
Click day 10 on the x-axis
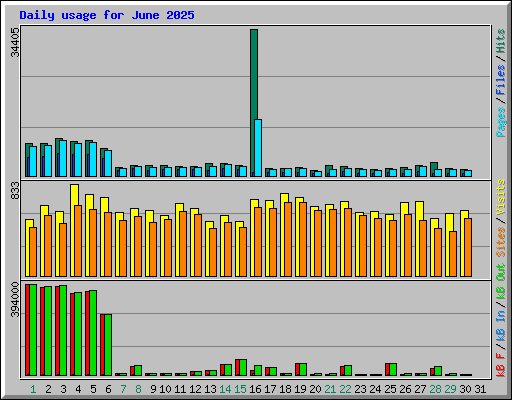pyautogui.click(x=165, y=389)
